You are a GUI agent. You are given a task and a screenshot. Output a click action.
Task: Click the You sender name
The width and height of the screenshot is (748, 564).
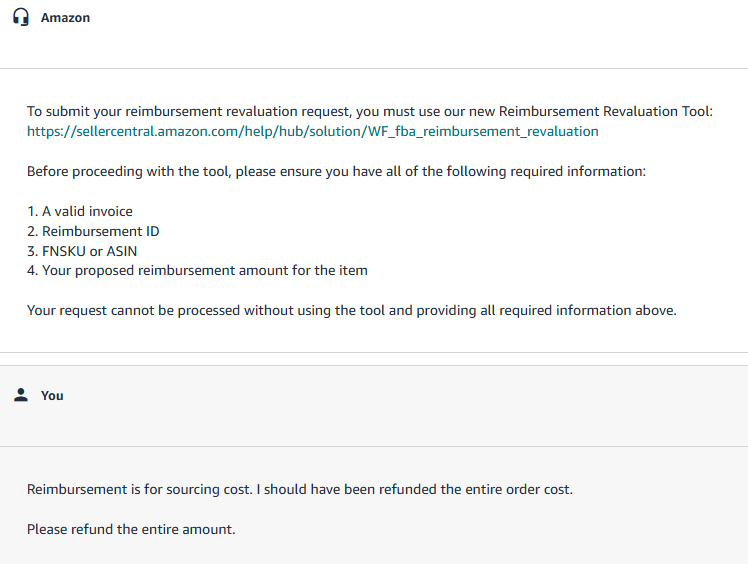tap(52, 396)
